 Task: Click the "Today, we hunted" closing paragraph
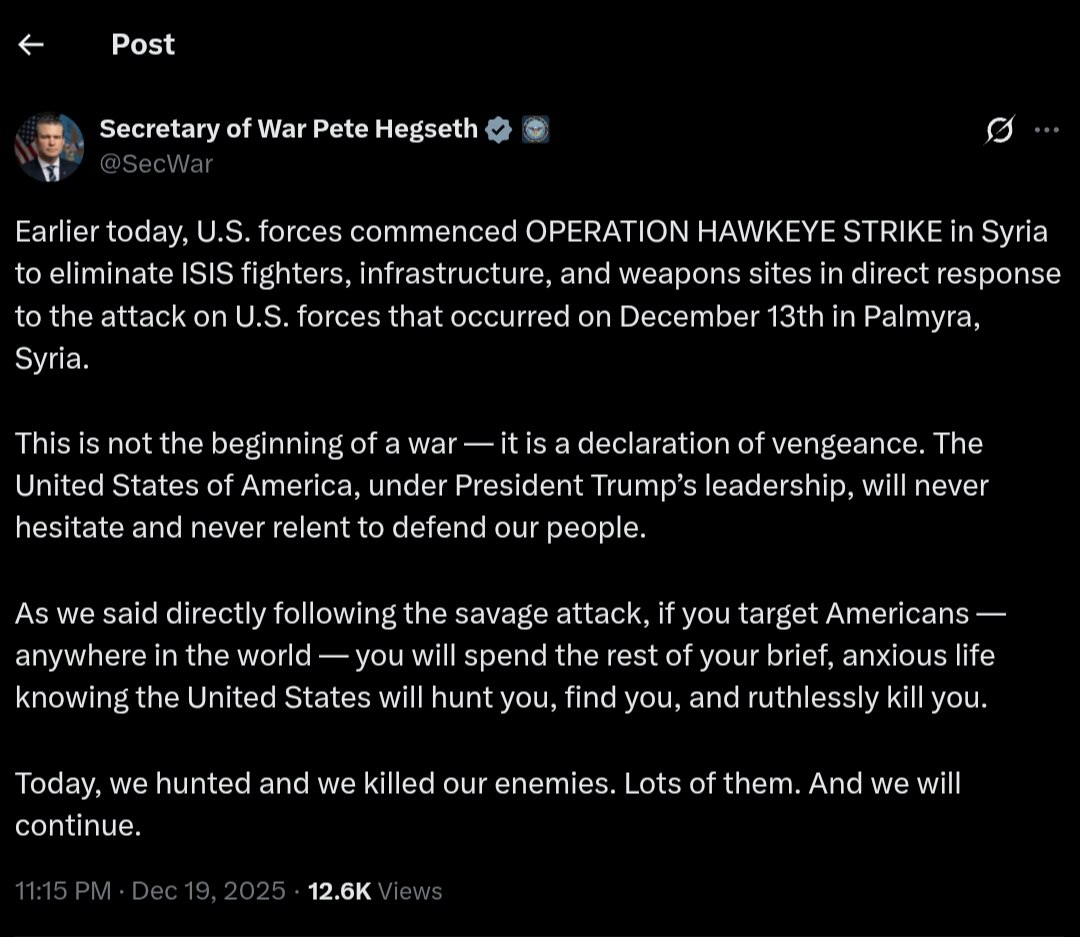[x=487, y=804]
